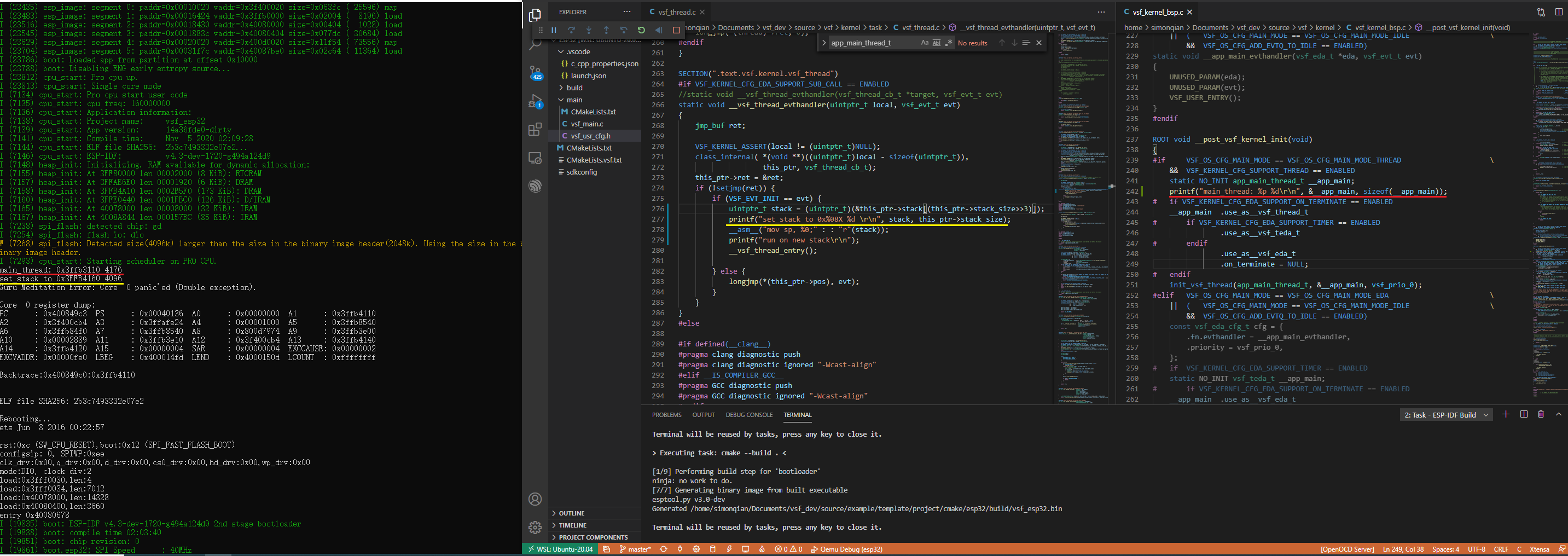
Task: Open the Manage gear in the activity bar
Action: click(x=535, y=528)
